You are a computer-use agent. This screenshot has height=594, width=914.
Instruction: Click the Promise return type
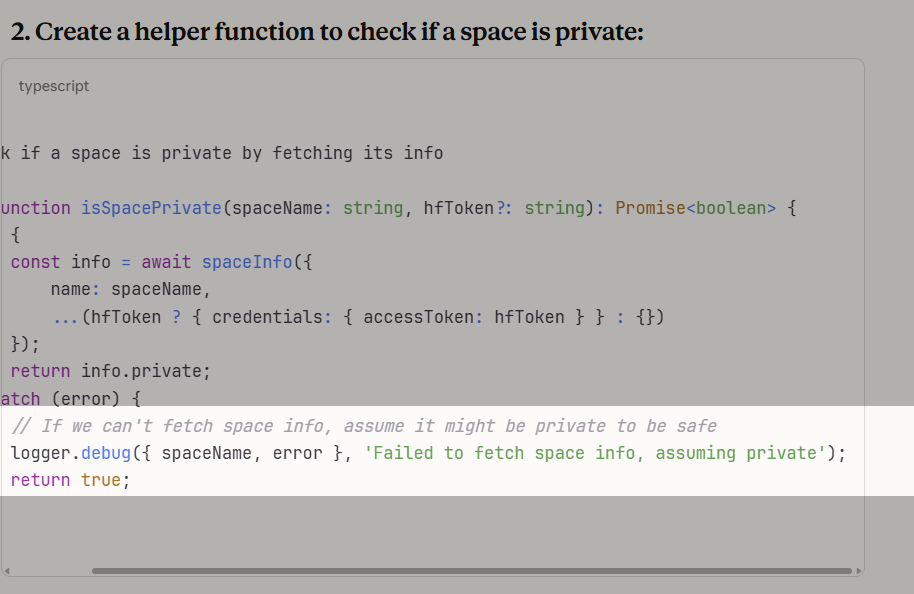click(649, 208)
